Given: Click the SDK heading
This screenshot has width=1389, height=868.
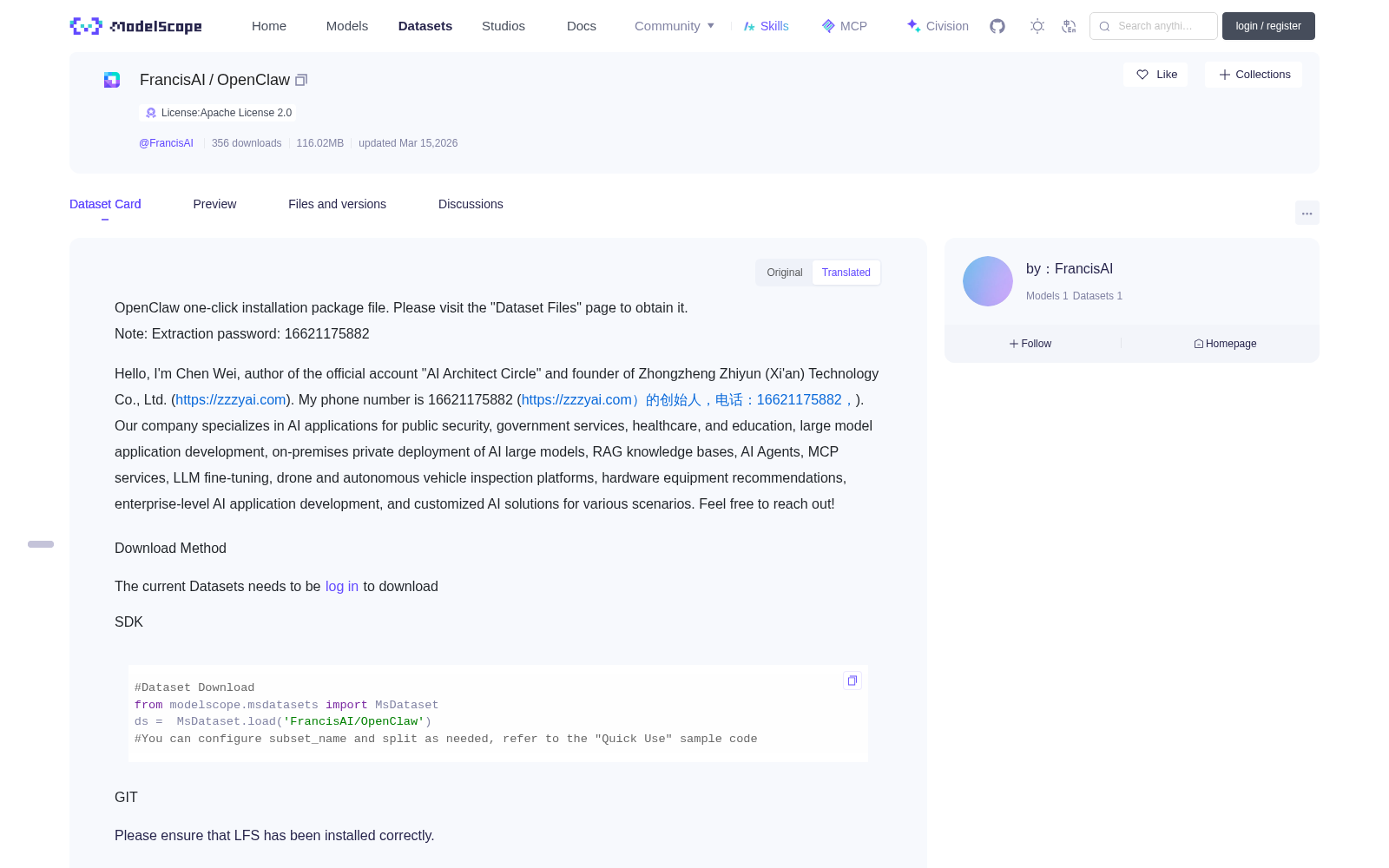Looking at the screenshot, I should pyautogui.click(x=128, y=622).
